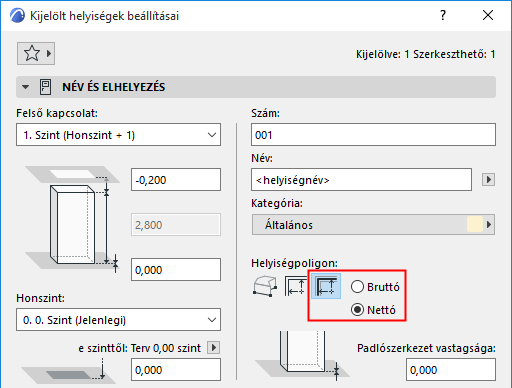512x388 pixels.
Task: Click the Szám field containing 001
Action: click(x=373, y=135)
